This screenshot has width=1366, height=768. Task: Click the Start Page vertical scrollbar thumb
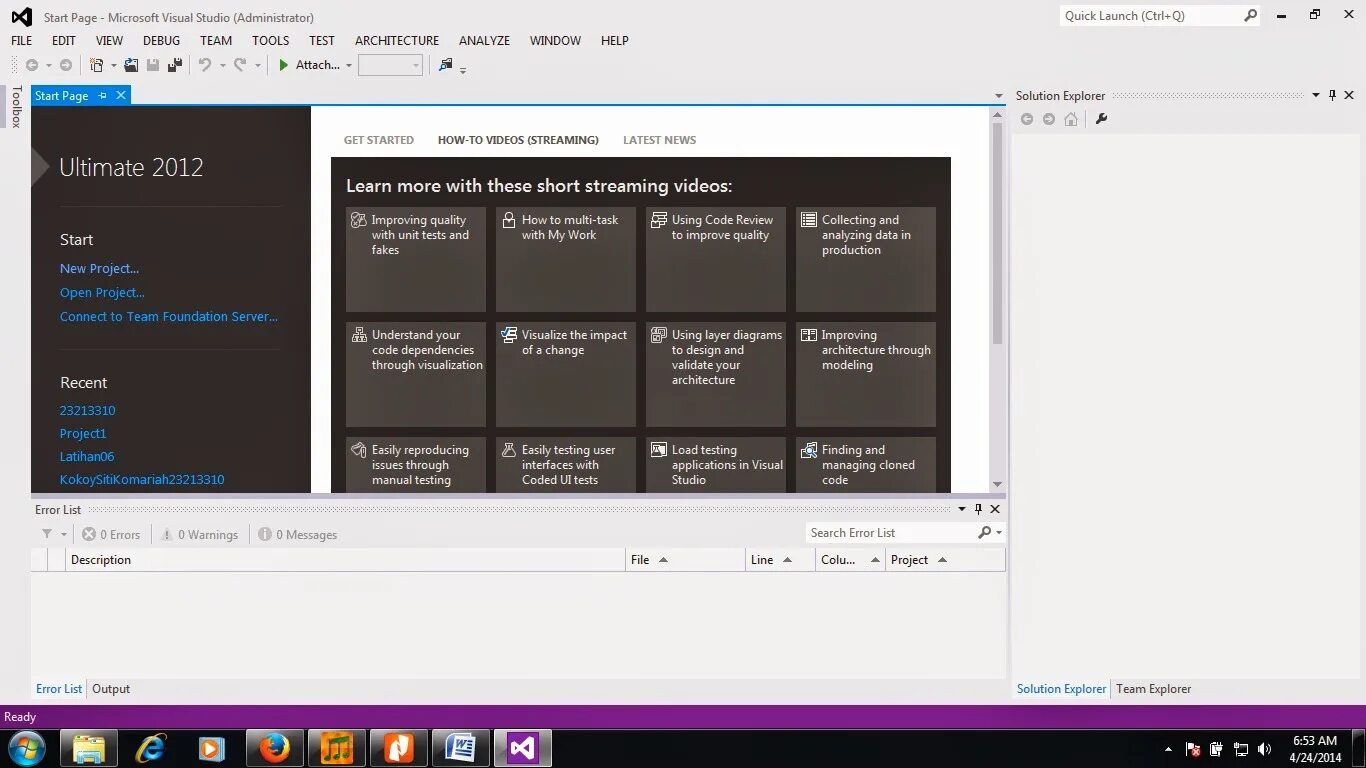(x=997, y=235)
